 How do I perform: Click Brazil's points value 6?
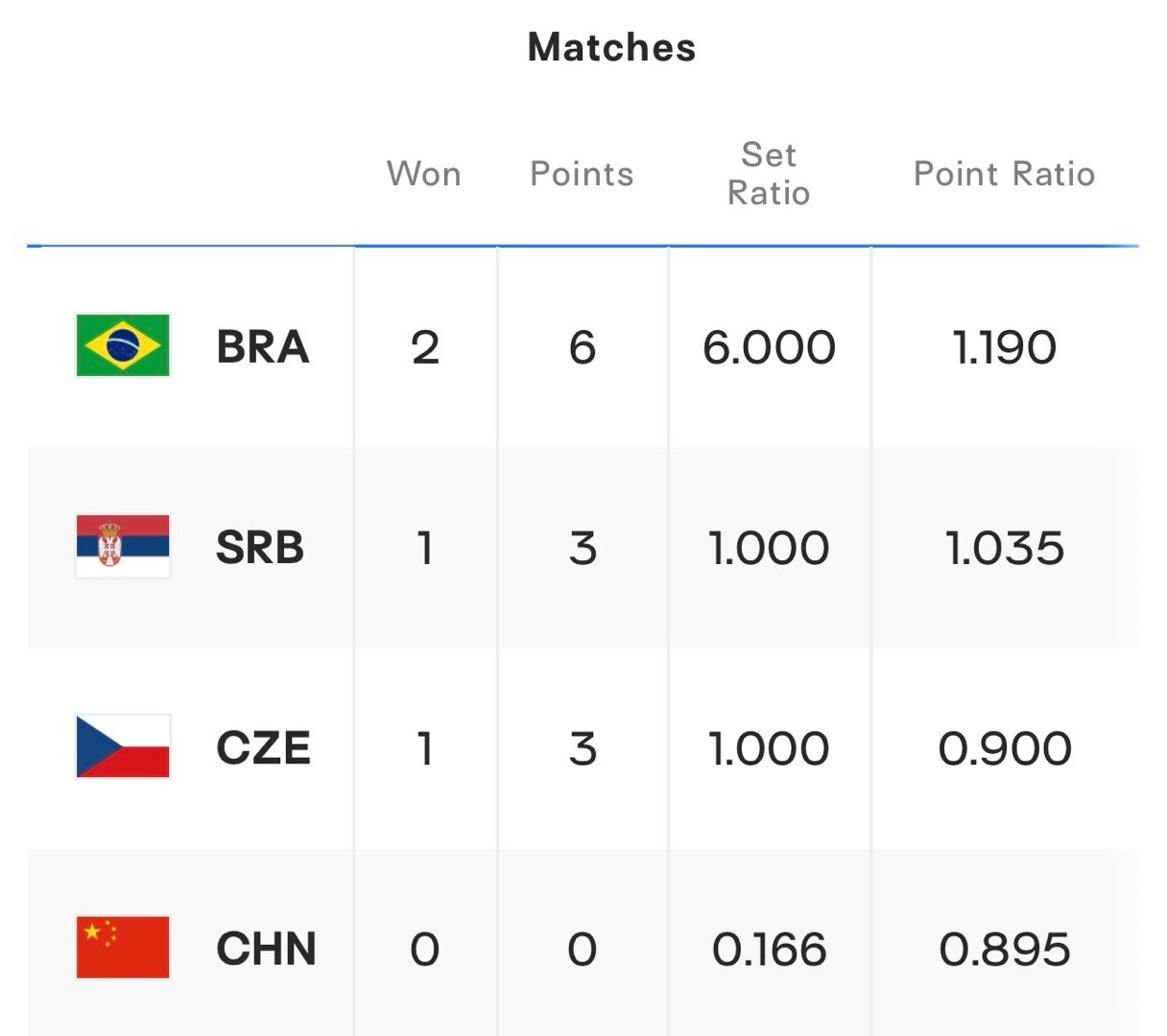click(582, 347)
